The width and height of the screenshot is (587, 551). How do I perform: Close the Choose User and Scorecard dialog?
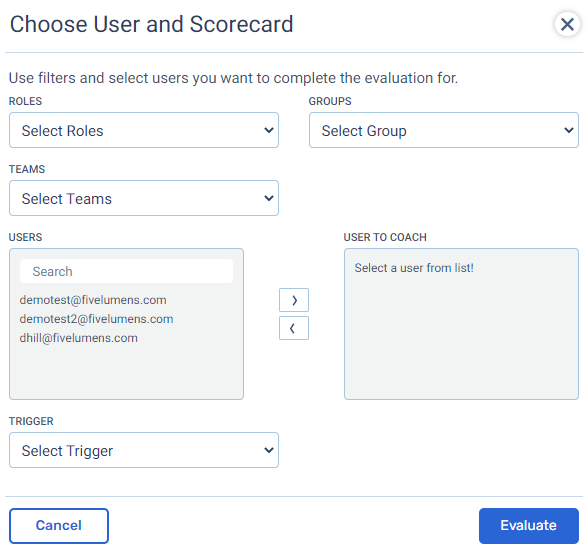click(567, 25)
